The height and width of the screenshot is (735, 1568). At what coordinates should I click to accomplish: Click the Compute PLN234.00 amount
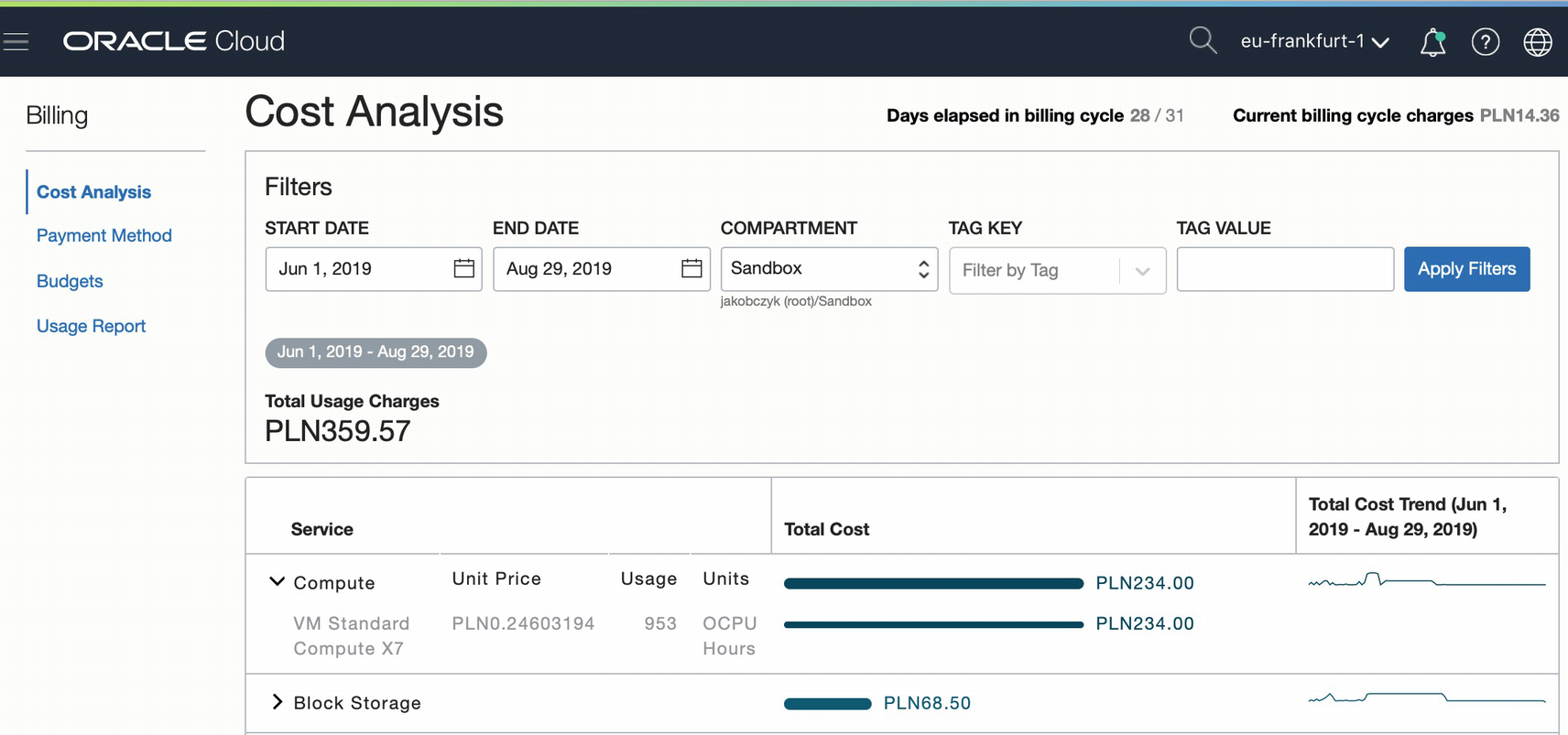tap(1145, 583)
